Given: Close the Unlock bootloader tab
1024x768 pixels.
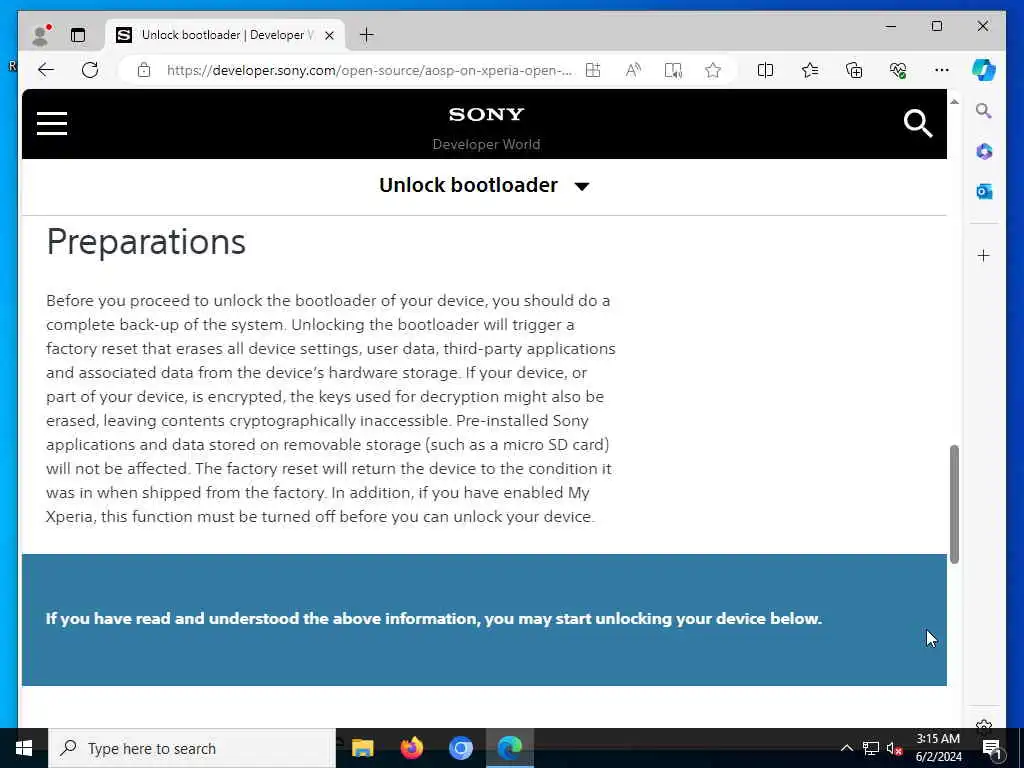Looking at the screenshot, I should point(329,35).
